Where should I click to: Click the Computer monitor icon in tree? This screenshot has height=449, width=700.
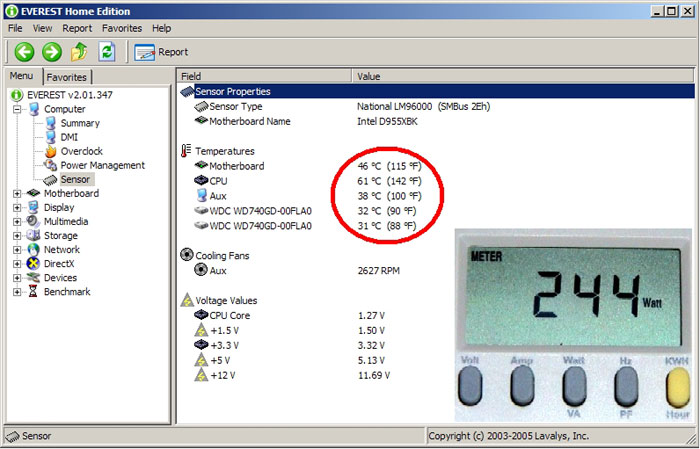click(x=34, y=109)
